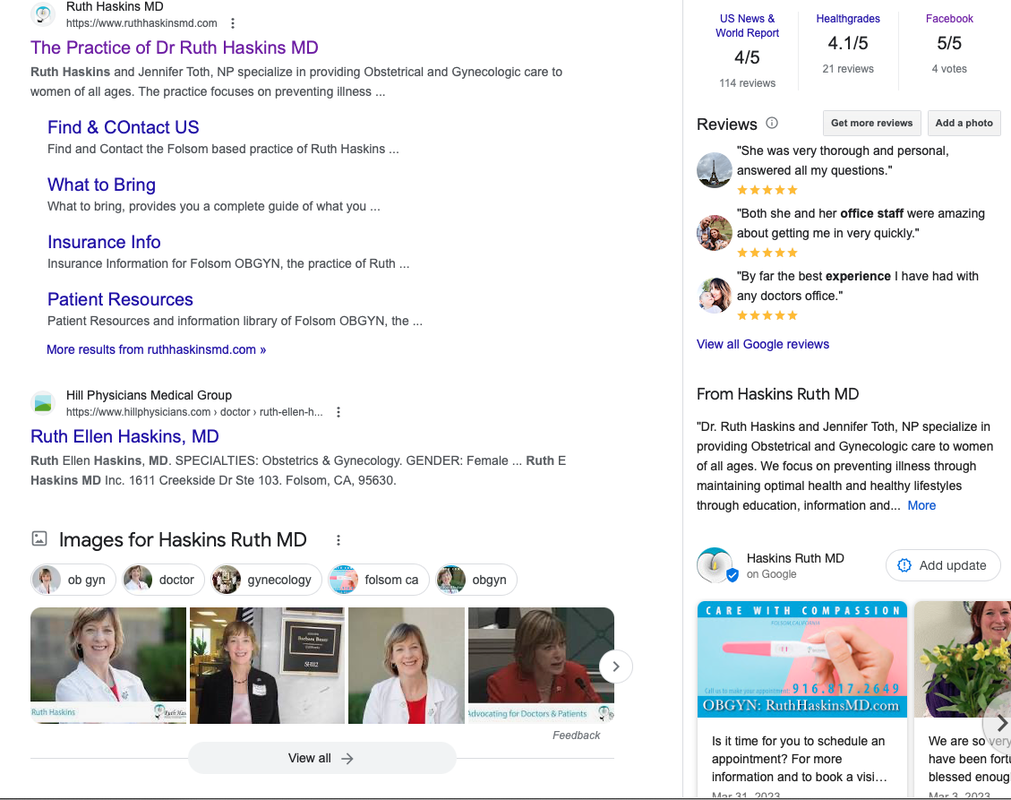
Task: Open the first image thumbnail captioned Ruth Haskins
Action: pos(108,665)
